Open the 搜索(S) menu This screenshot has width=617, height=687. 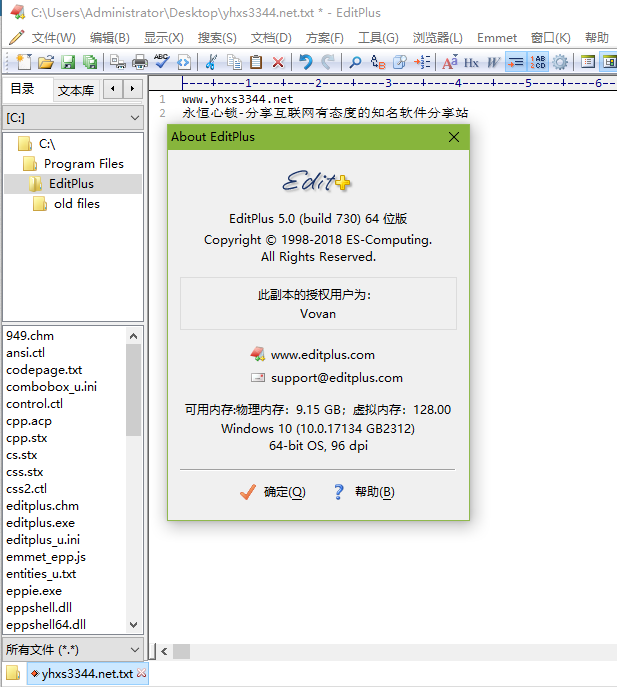click(x=217, y=38)
